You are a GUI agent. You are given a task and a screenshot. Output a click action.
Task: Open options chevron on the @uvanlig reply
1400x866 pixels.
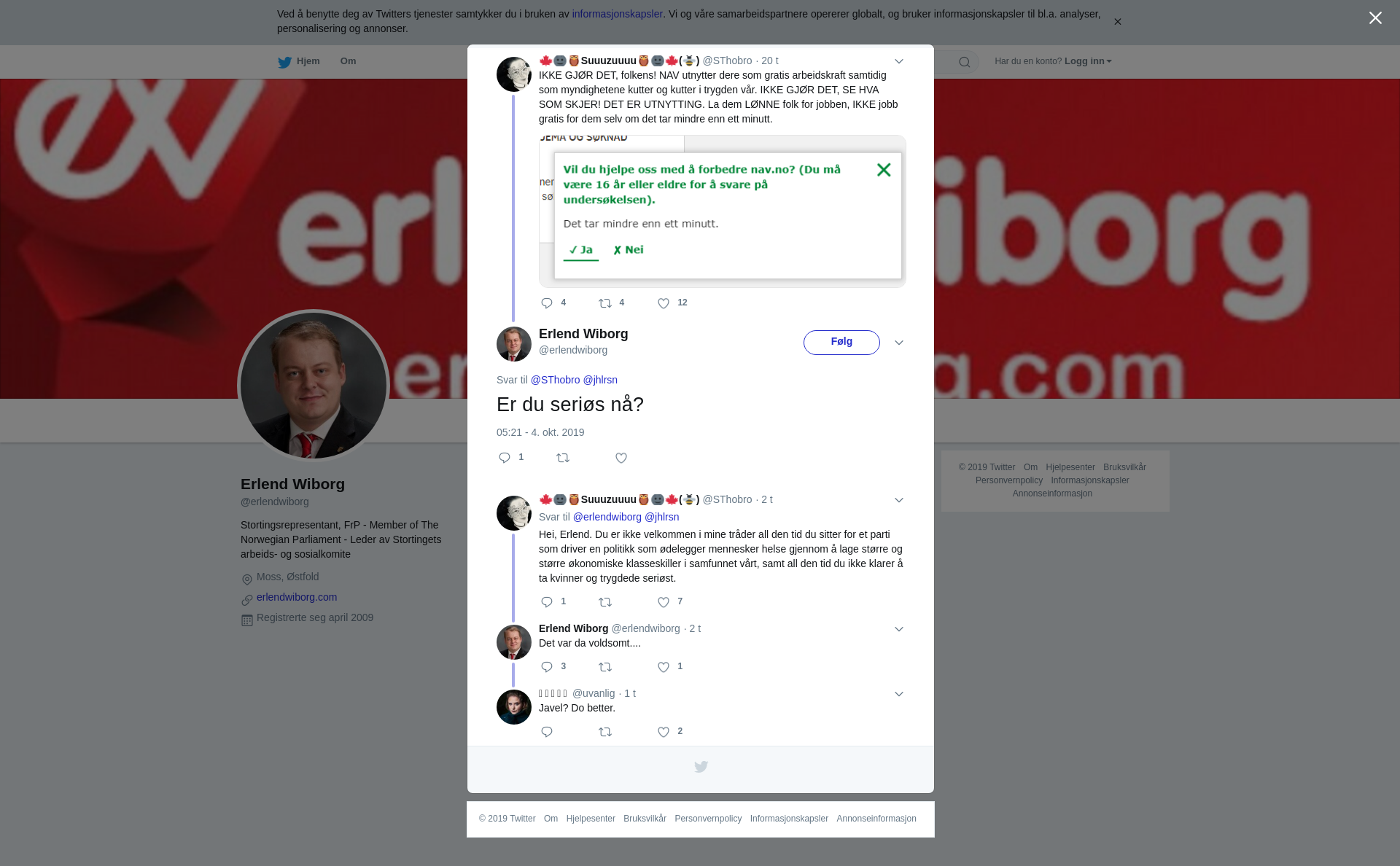(x=899, y=694)
